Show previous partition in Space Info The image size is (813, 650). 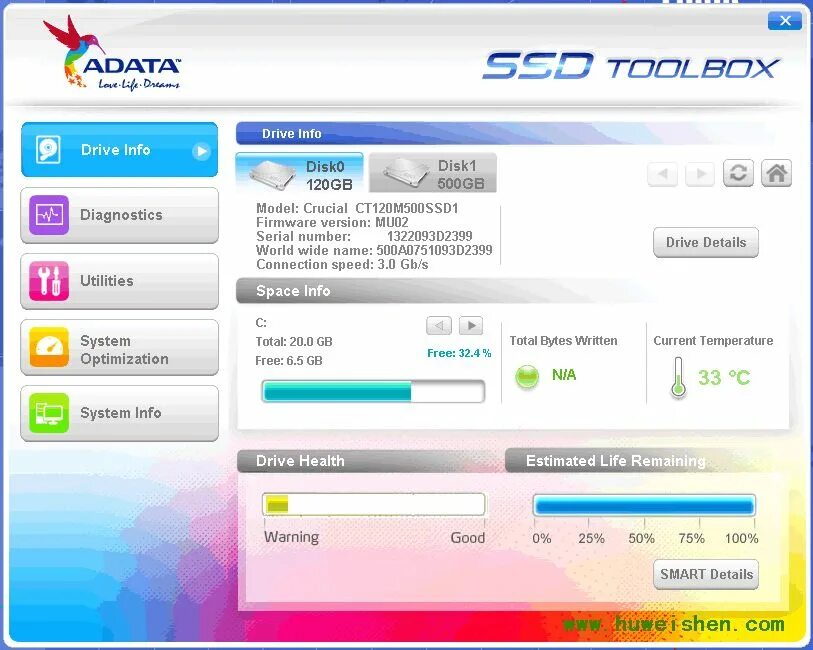pyautogui.click(x=439, y=326)
